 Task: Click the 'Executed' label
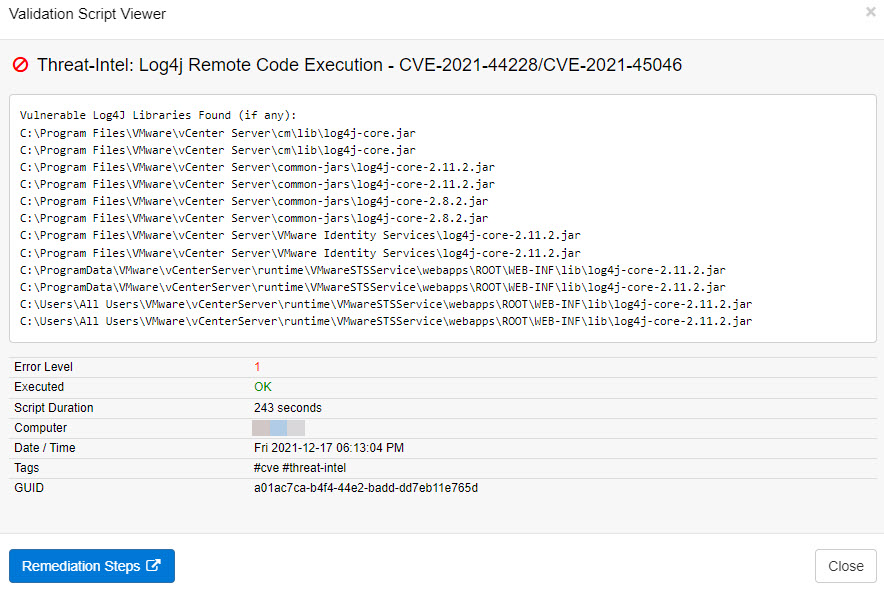(39, 387)
